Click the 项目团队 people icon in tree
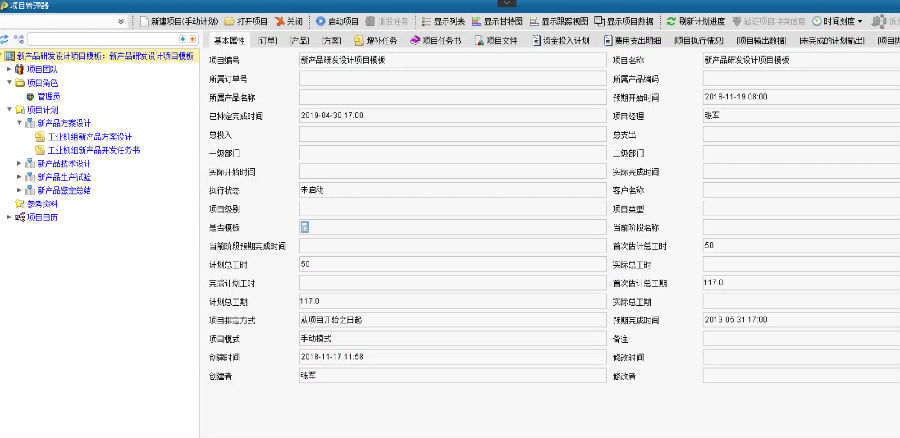The image size is (900, 438). tap(20, 69)
